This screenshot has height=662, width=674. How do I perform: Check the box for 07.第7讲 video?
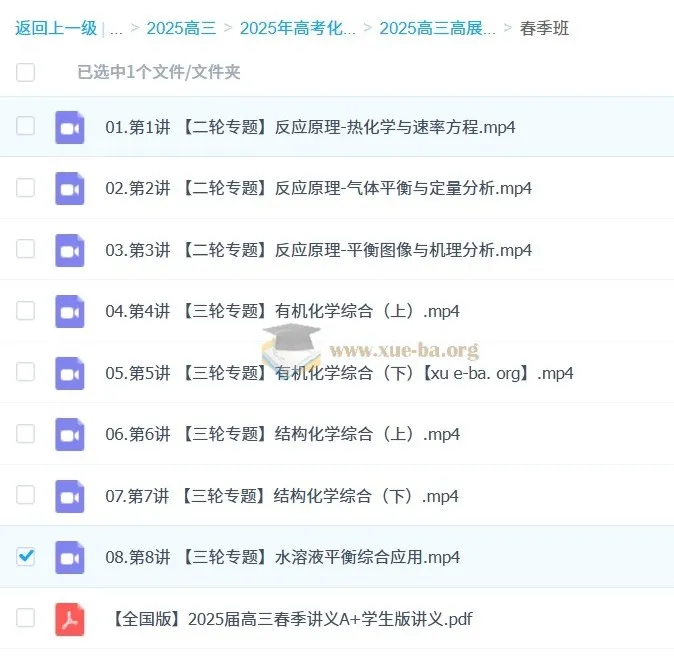coord(25,495)
